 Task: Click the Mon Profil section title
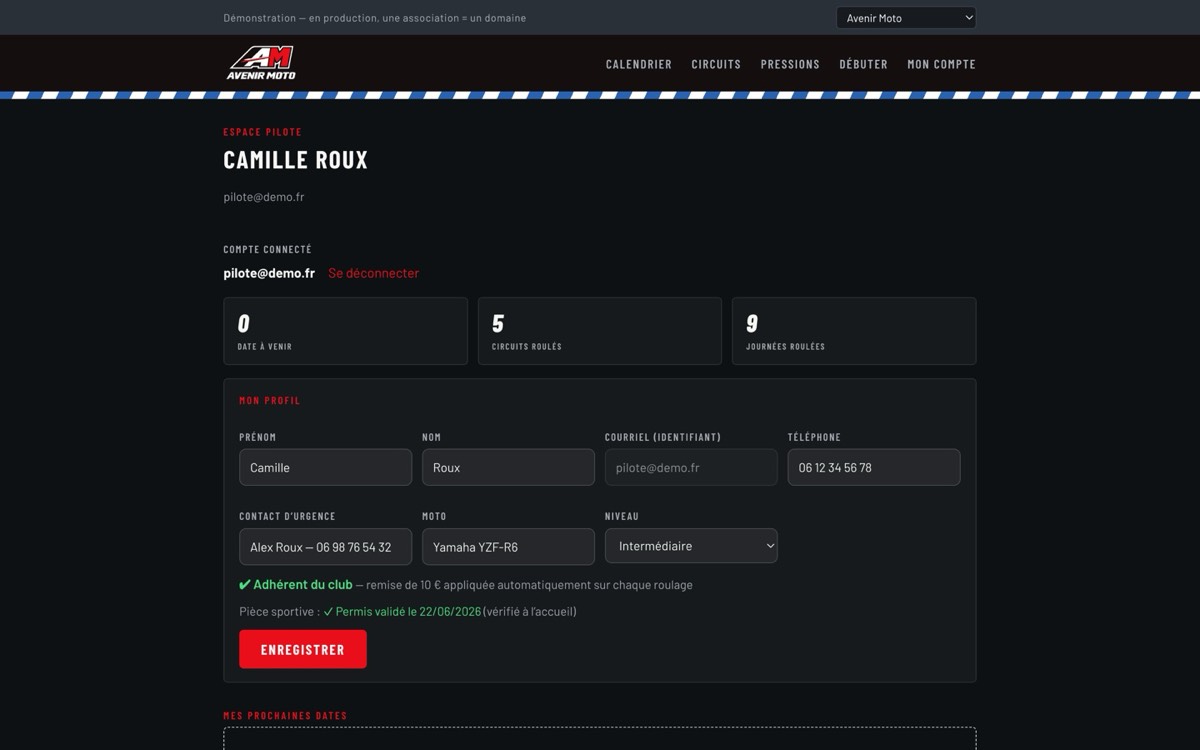[270, 400]
